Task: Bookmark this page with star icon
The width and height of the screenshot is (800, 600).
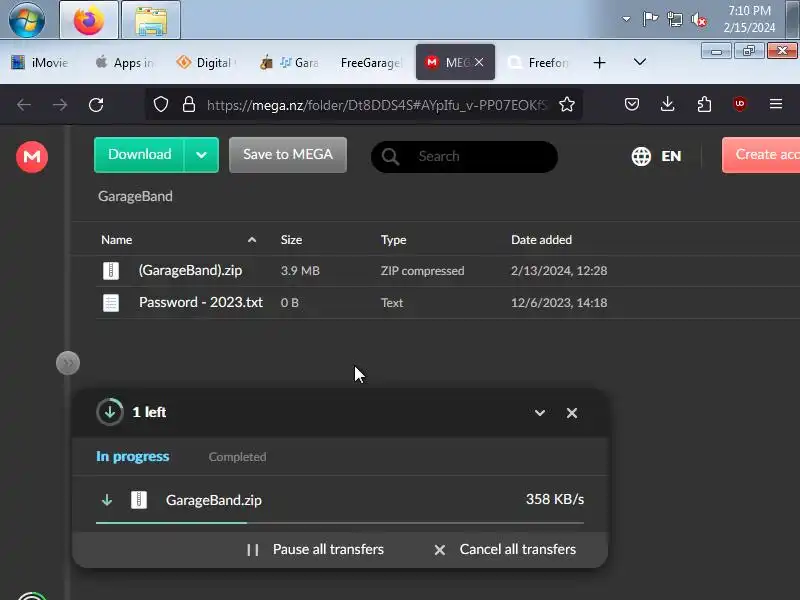Action: tap(566, 105)
